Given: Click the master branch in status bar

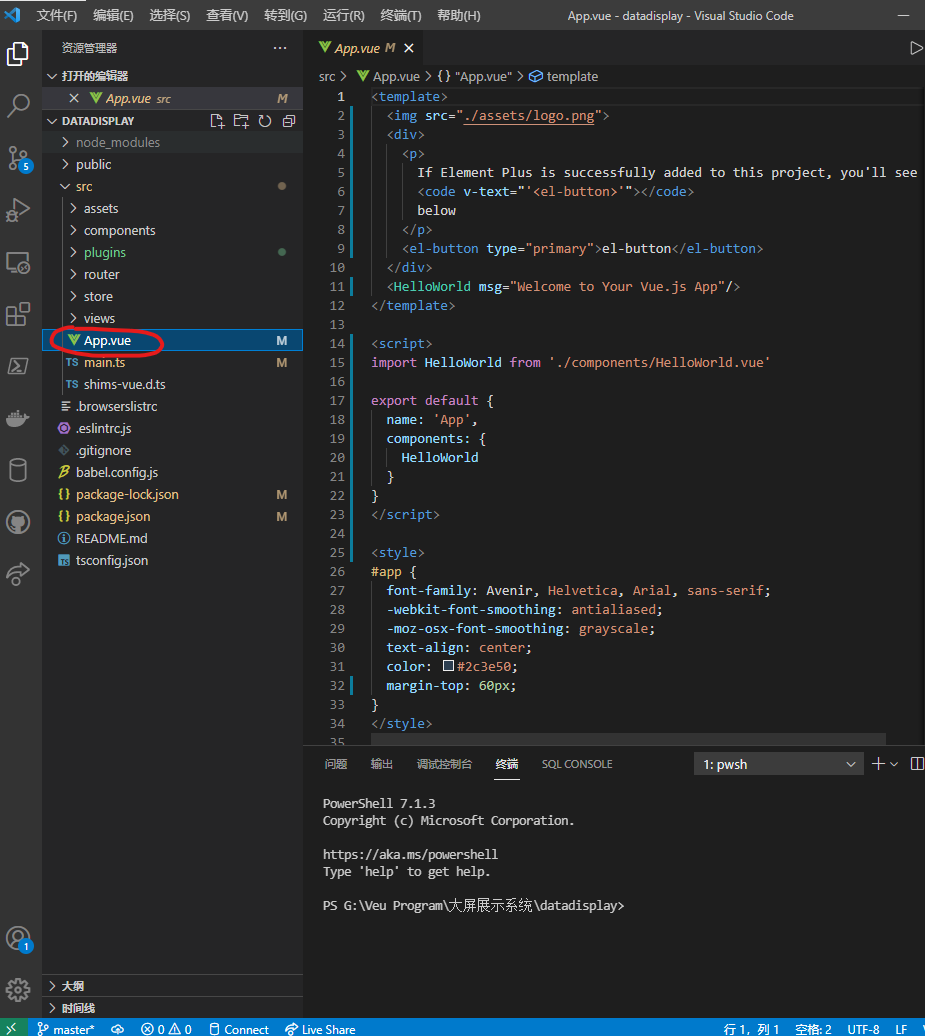Looking at the screenshot, I should point(66,1029).
